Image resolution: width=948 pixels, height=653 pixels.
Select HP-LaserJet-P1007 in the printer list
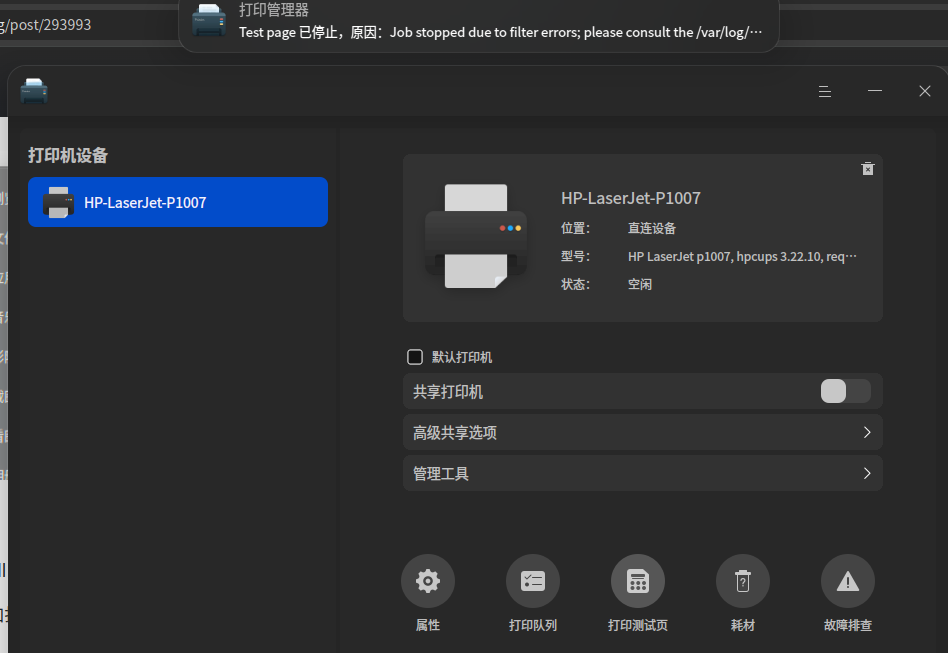pos(178,202)
